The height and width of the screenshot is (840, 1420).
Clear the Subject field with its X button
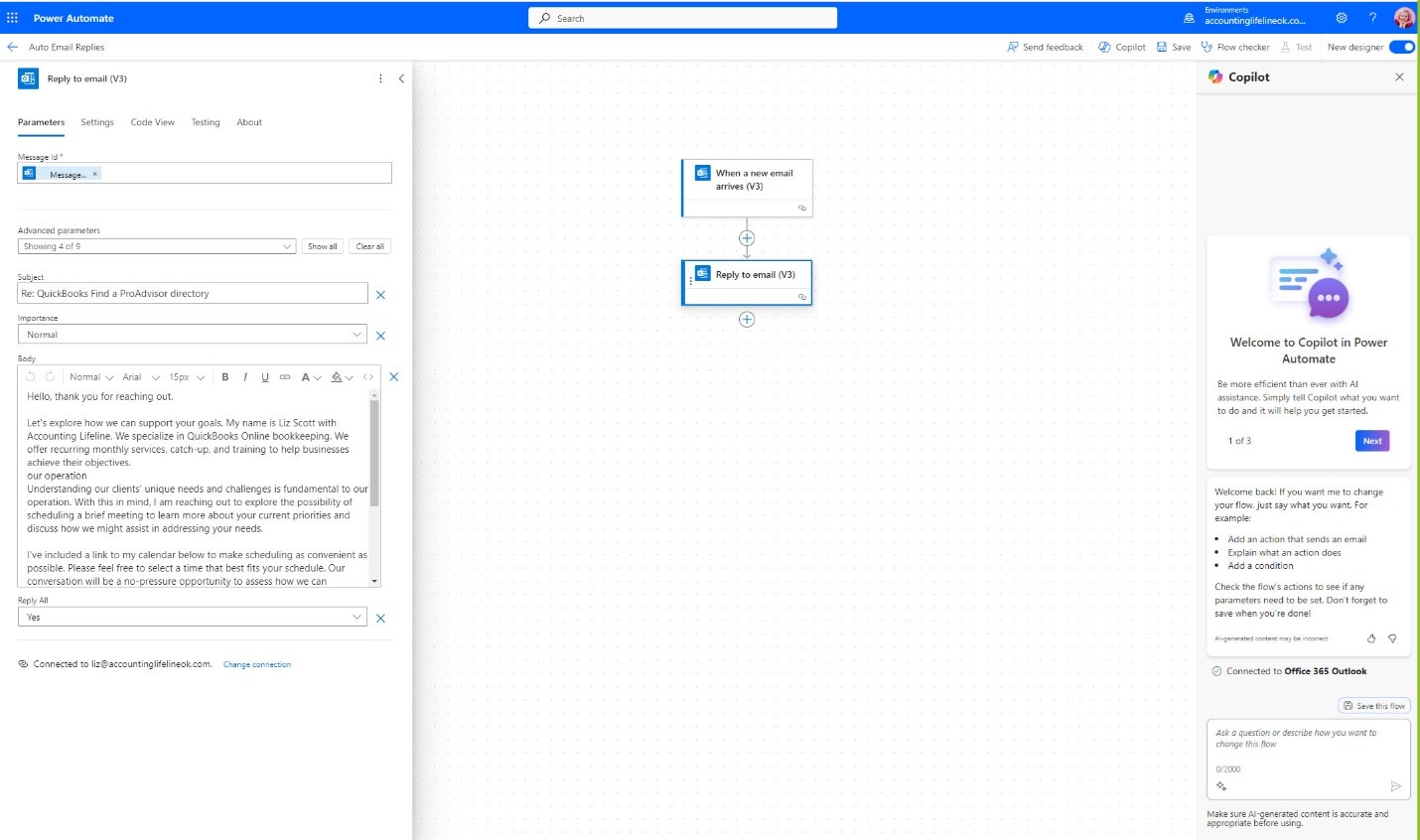[x=381, y=294]
